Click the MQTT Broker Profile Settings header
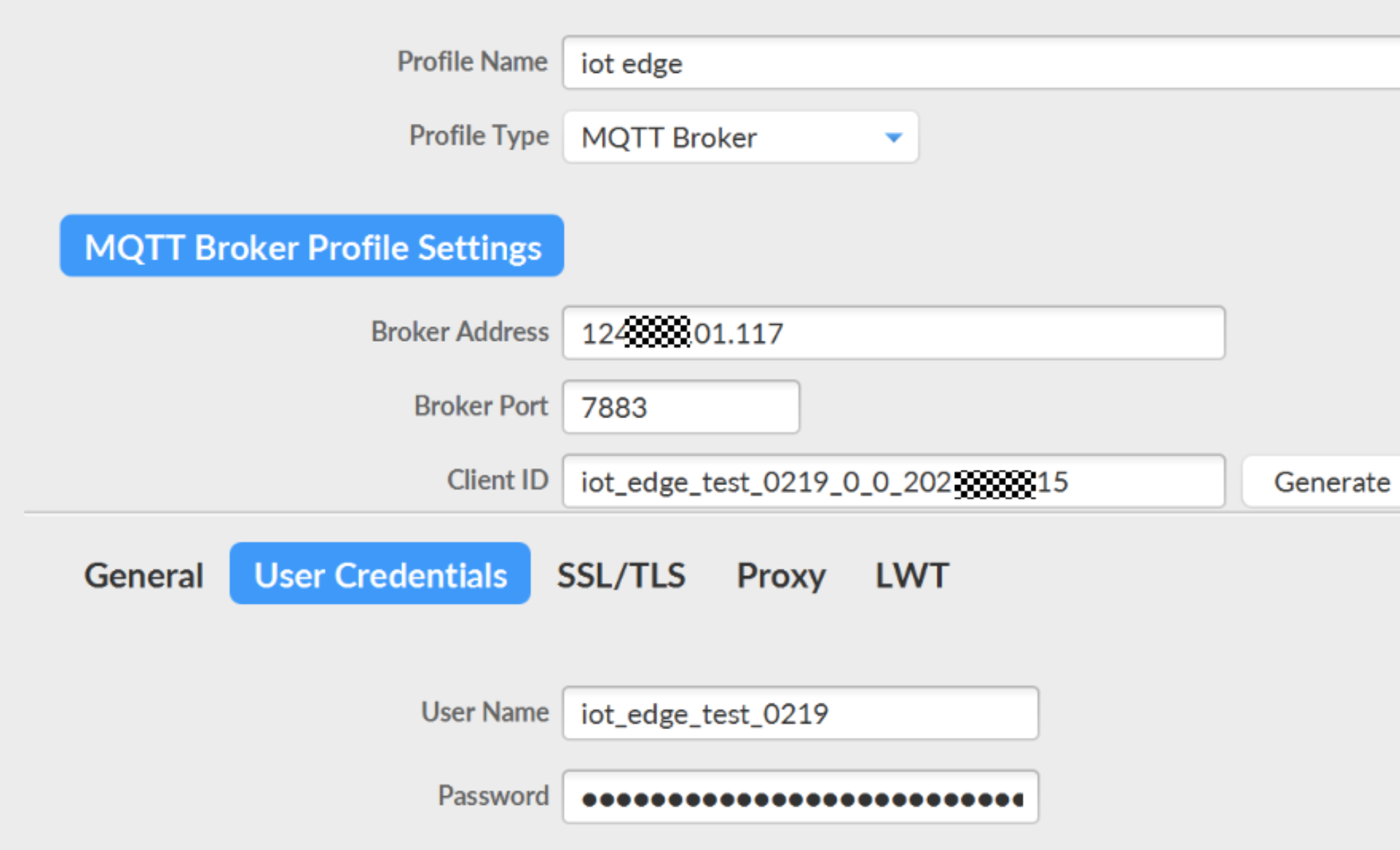 point(312,247)
